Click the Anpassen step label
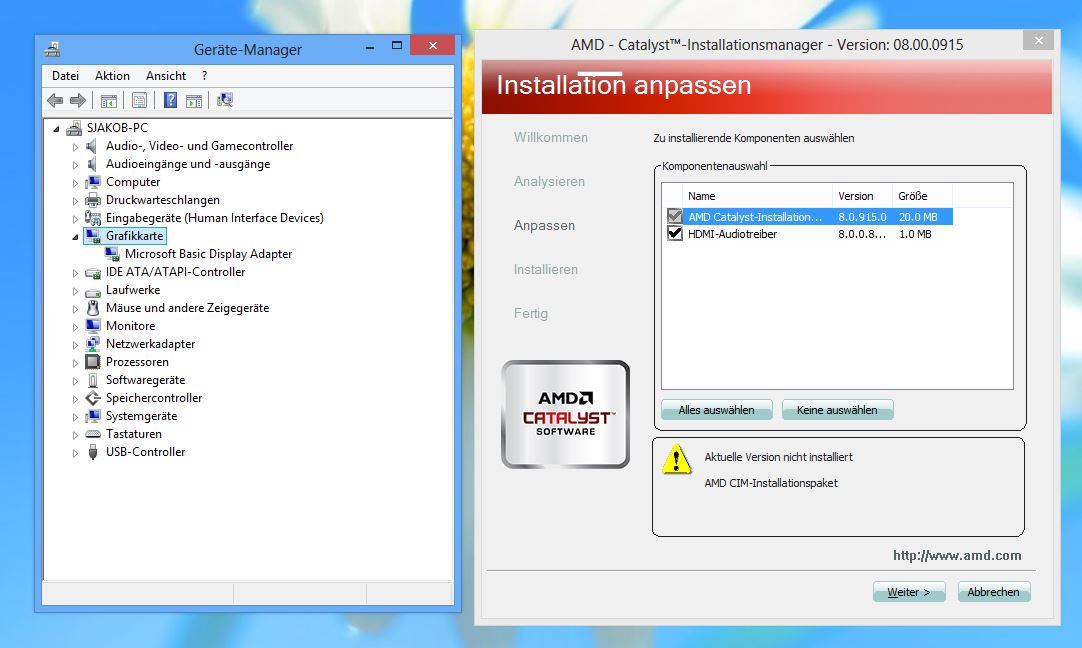The height and width of the screenshot is (648, 1082). (544, 226)
